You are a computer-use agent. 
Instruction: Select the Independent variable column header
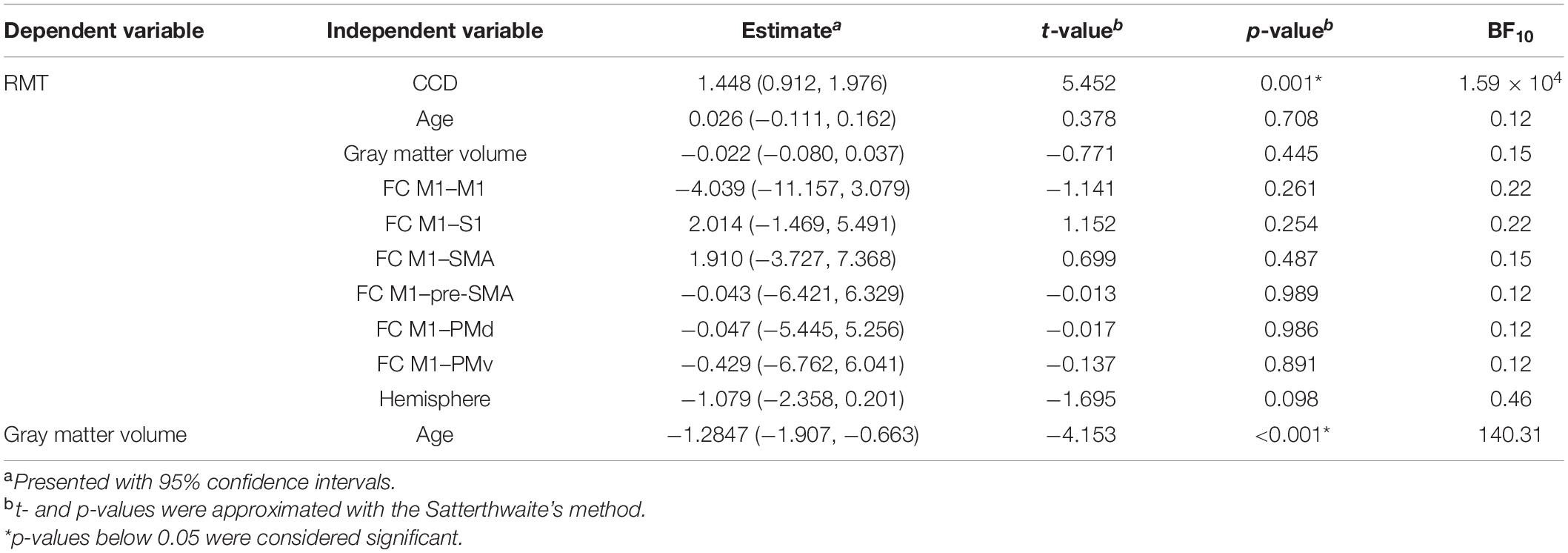pos(435,30)
